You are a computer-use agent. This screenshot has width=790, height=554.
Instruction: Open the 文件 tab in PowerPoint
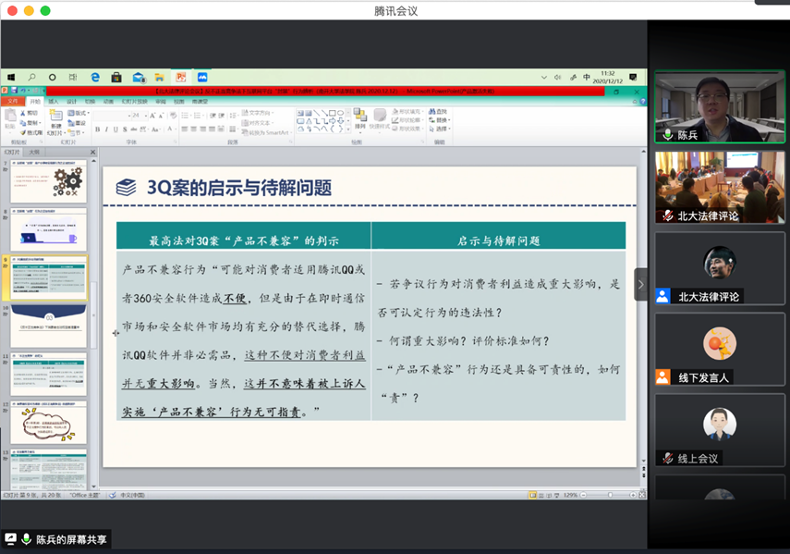(12, 101)
